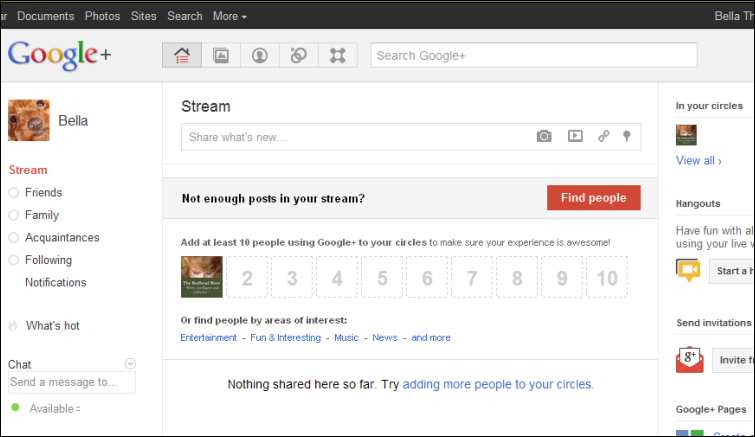Select the Friends circle radio button
Image resolution: width=755 pixels, height=437 pixels.
pyautogui.click(x=13, y=193)
